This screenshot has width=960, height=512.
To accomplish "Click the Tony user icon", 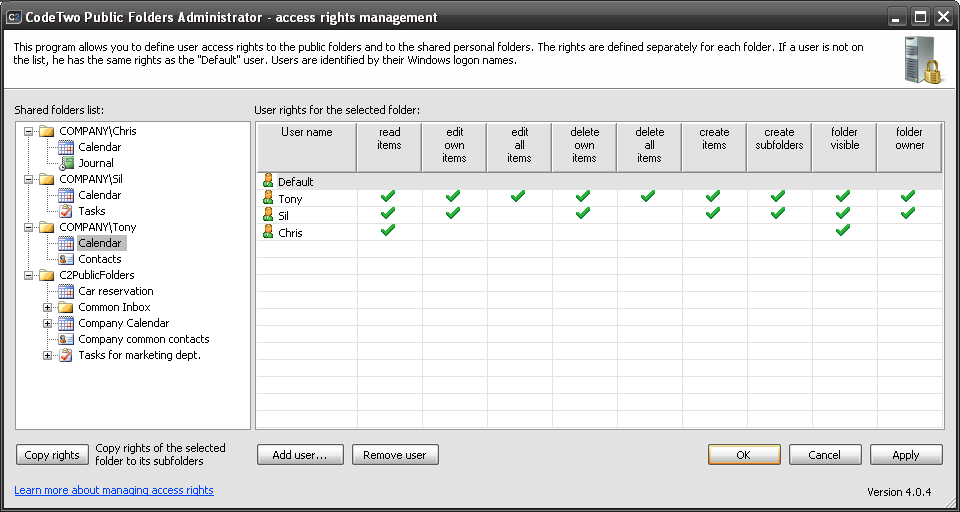I will 268,198.
